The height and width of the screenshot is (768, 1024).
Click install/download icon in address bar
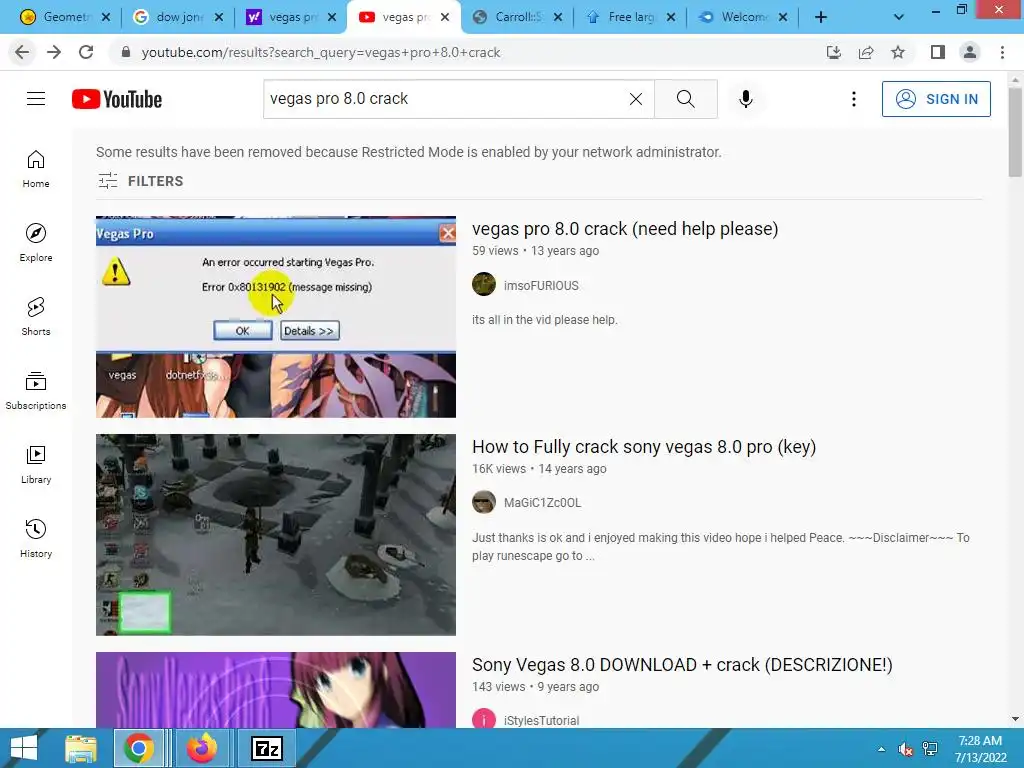pos(833,52)
